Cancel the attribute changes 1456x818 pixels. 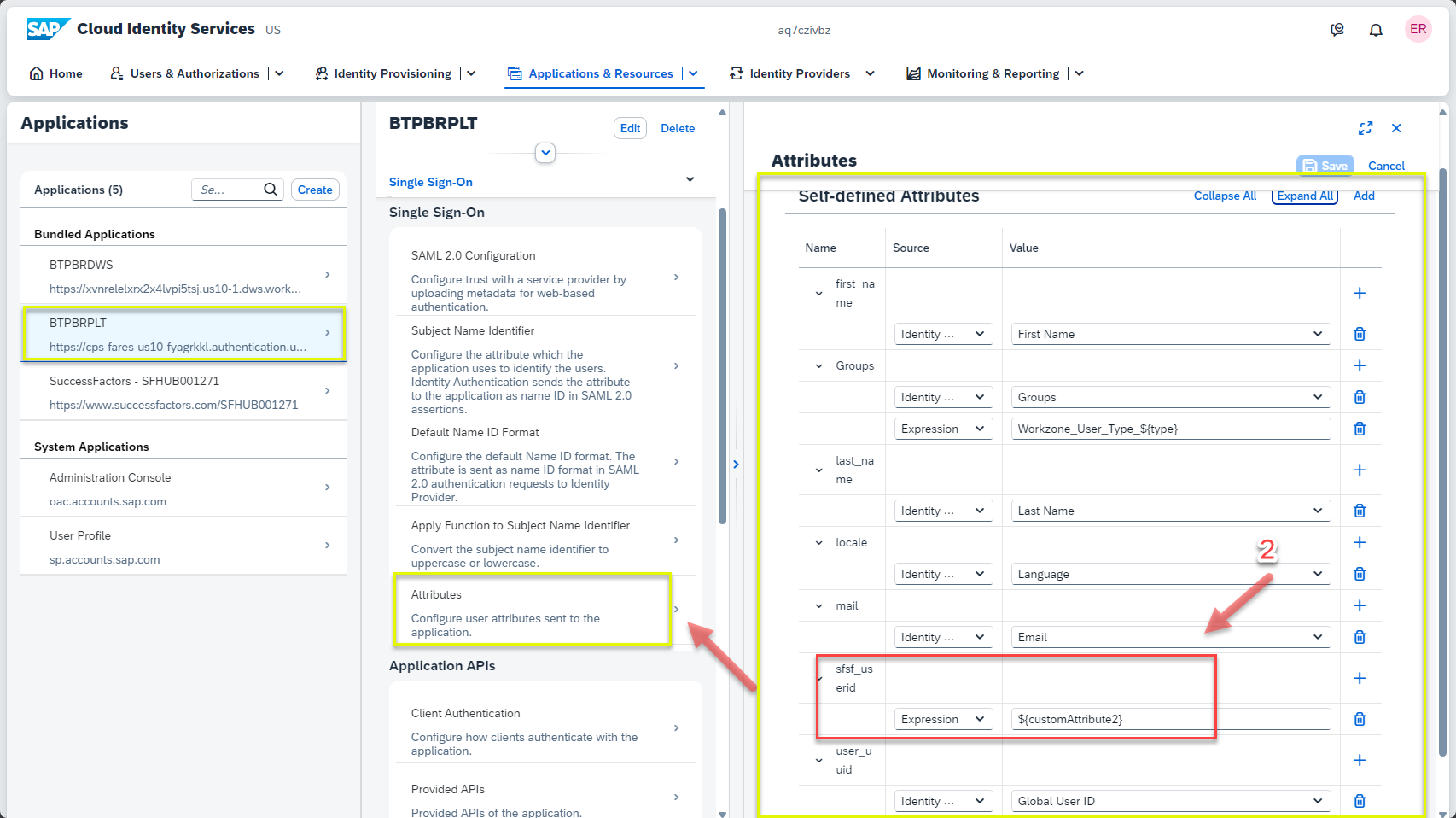[1386, 166]
